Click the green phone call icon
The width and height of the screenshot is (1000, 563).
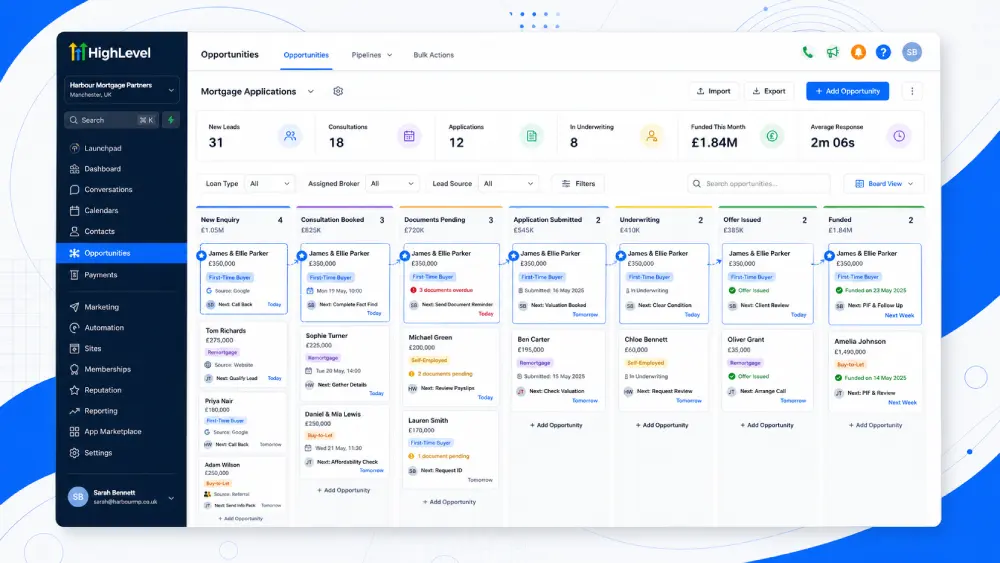(x=807, y=52)
